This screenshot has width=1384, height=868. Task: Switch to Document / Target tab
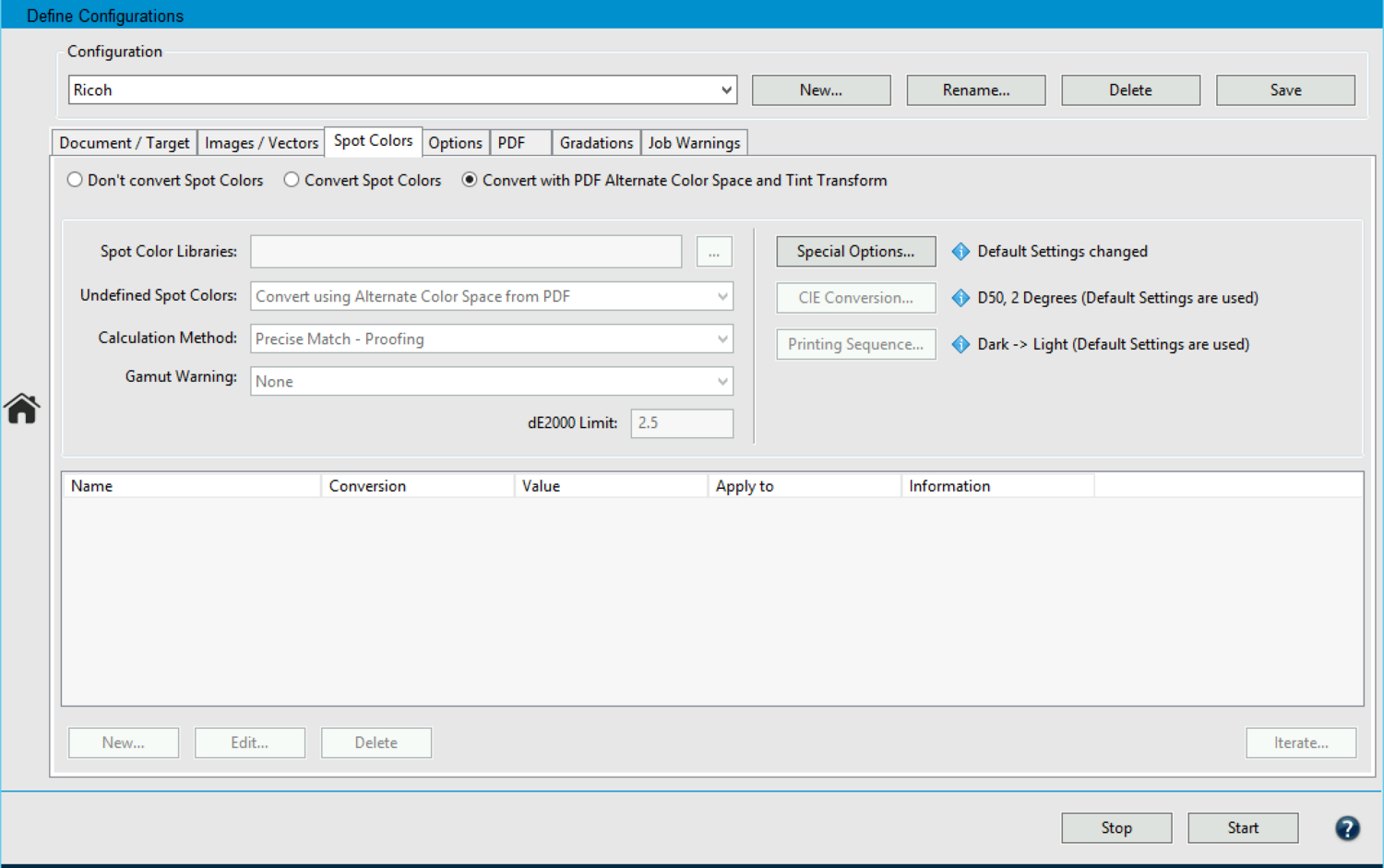[124, 143]
